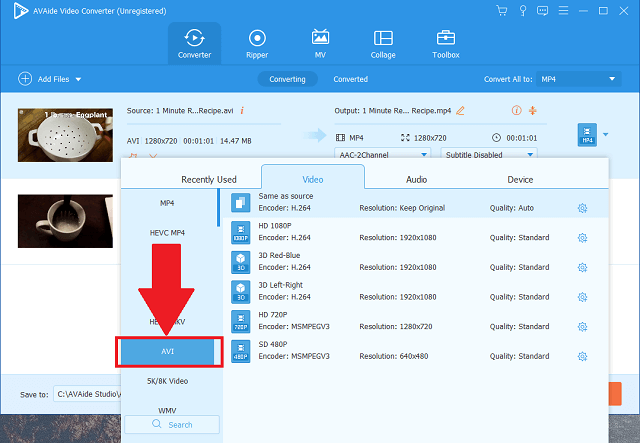Click the 1080P preset icon
Screen dimensions: 640x443
pyautogui.click(x=241, y=232)
